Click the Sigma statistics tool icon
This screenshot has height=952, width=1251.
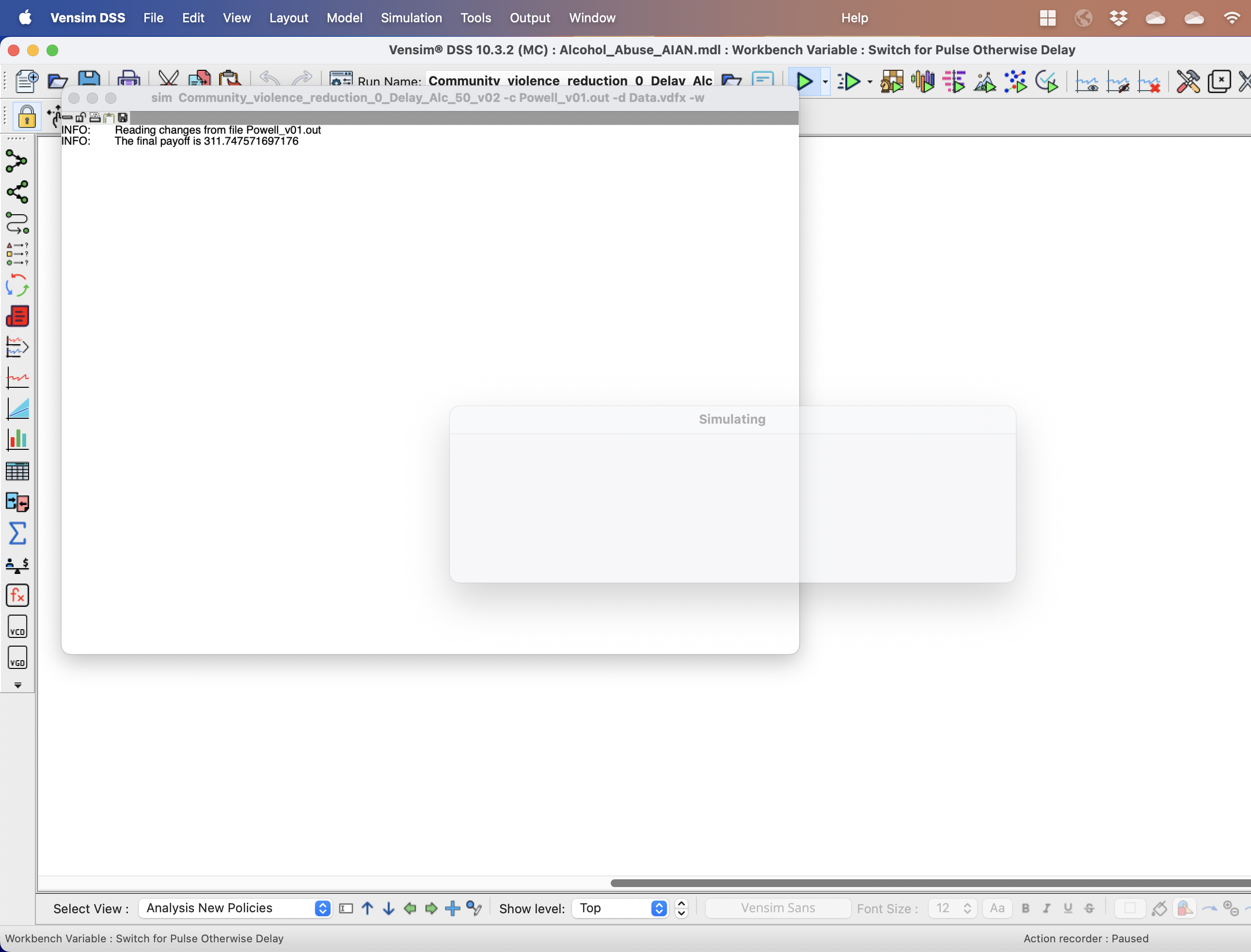(17, 533)
